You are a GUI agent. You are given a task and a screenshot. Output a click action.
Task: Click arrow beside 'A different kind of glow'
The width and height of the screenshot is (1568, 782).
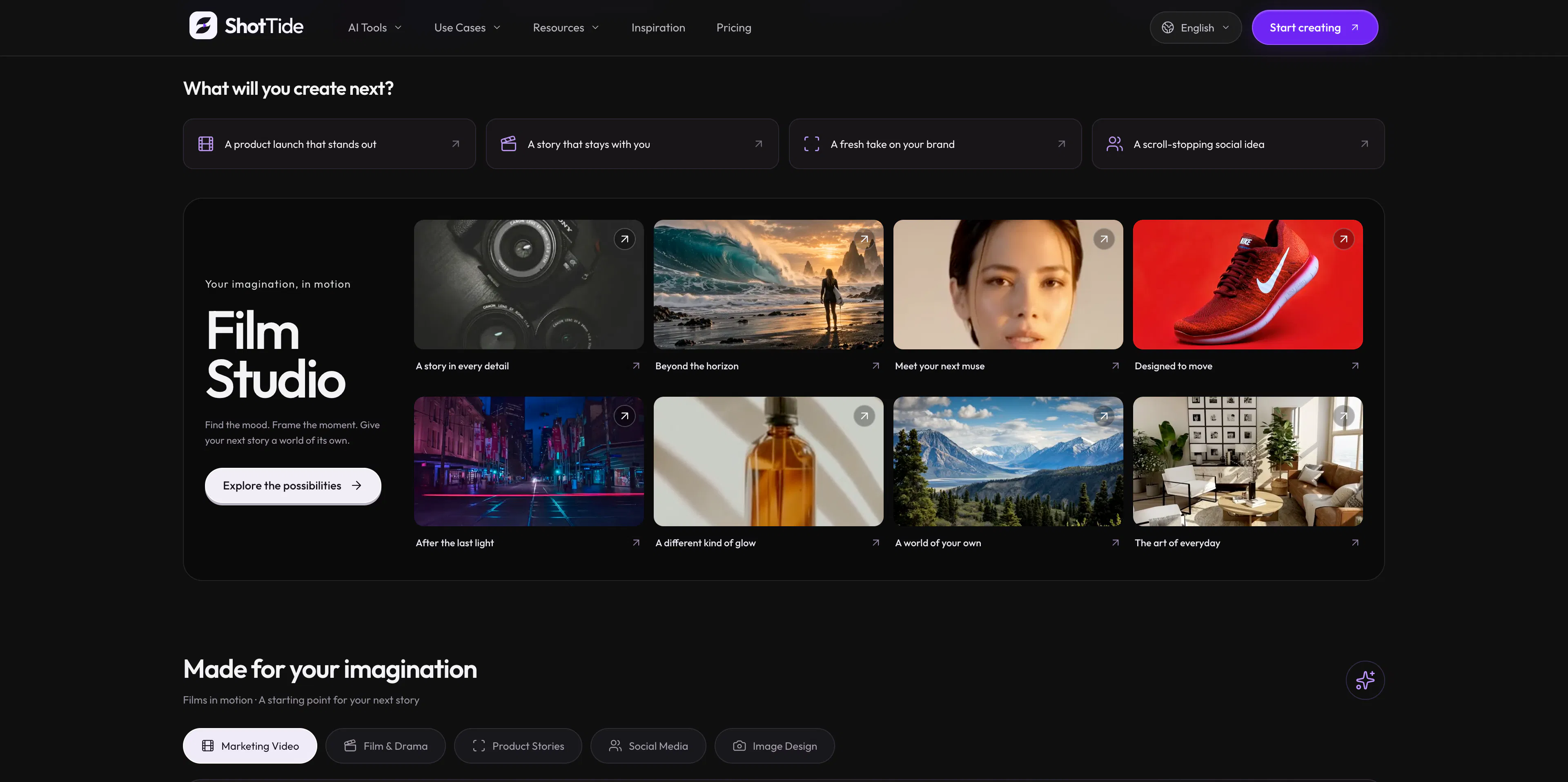[x=876, y=542]
